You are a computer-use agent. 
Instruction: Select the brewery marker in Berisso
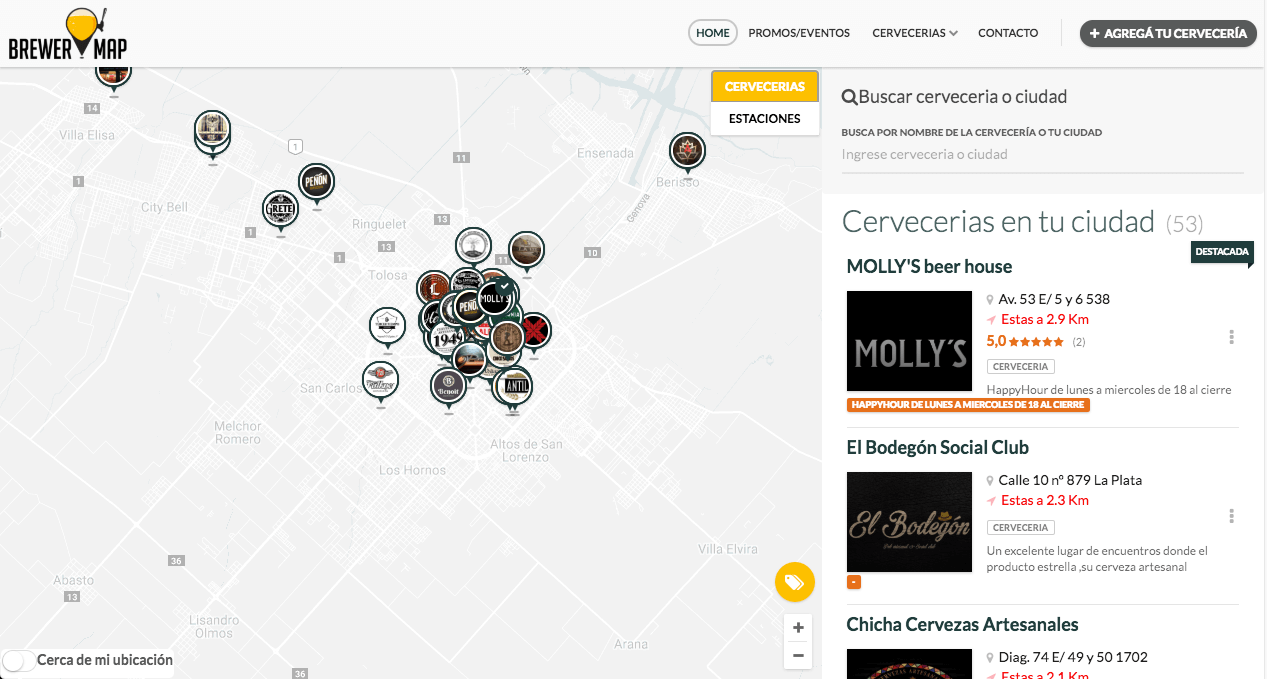[x=687, y=151]
